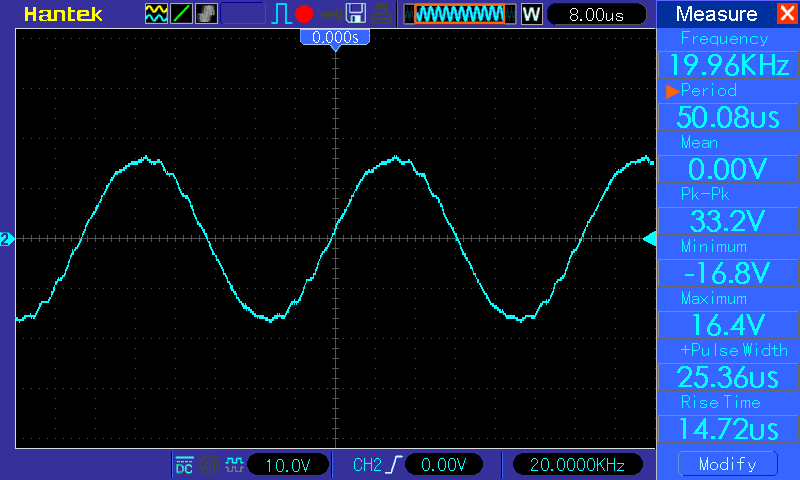Image resolution: width=800 pixels, height=480 pixels.
Task: Click the dual-waveform YT display icon
Action: tap(156, 14)
